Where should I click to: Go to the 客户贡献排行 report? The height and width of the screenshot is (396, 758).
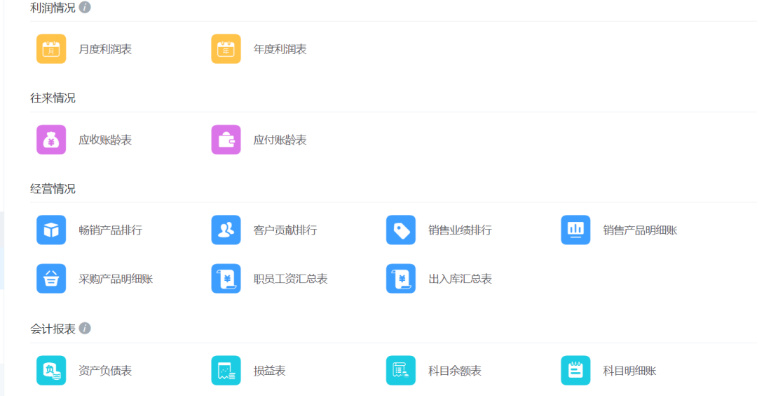click(285, 230)
